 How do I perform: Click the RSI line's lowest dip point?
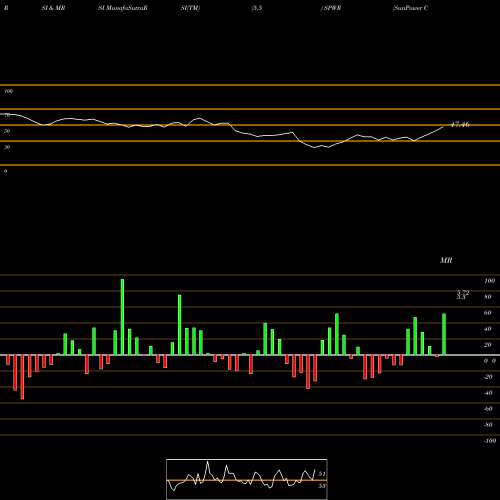315,147
